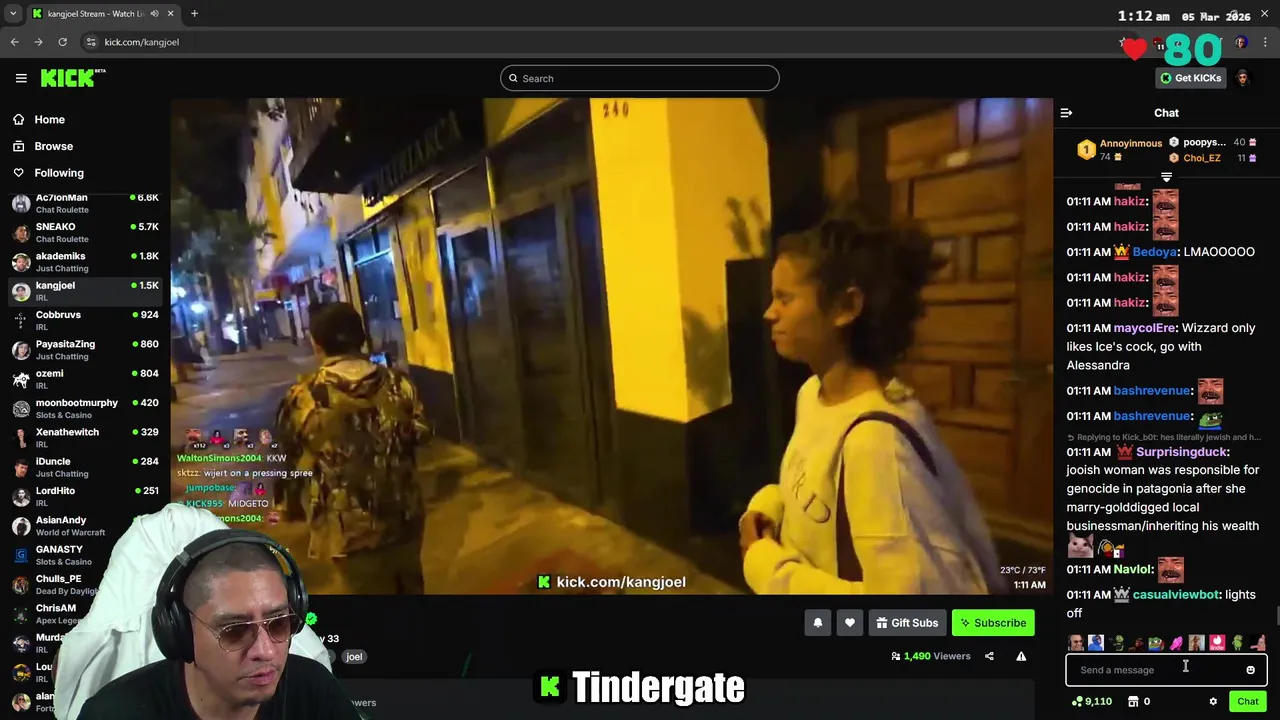
Task: Open the ozemi channel in the sidebar
Action: (x=84, y=379)
